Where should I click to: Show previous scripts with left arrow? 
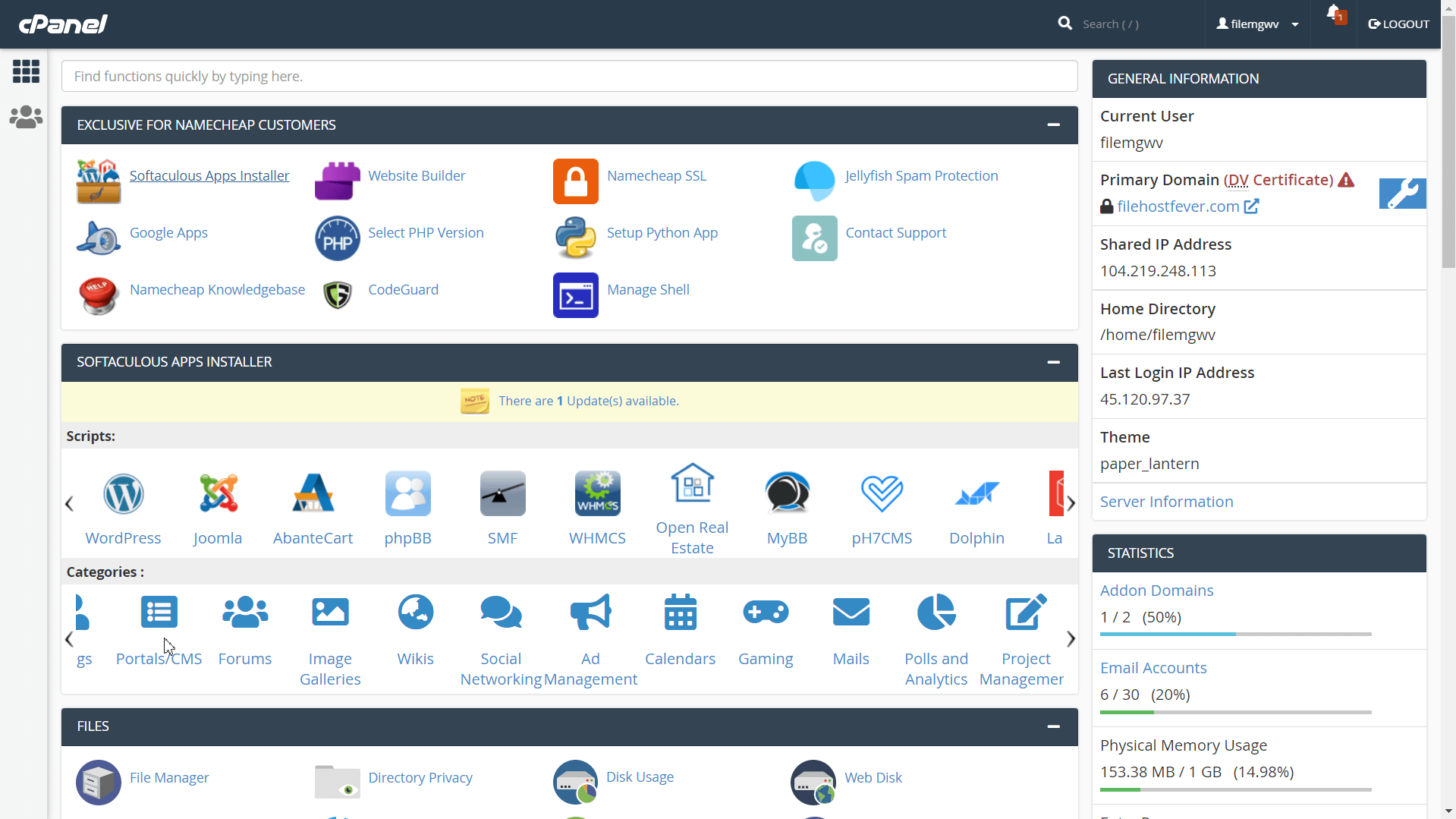pos(69,503)
